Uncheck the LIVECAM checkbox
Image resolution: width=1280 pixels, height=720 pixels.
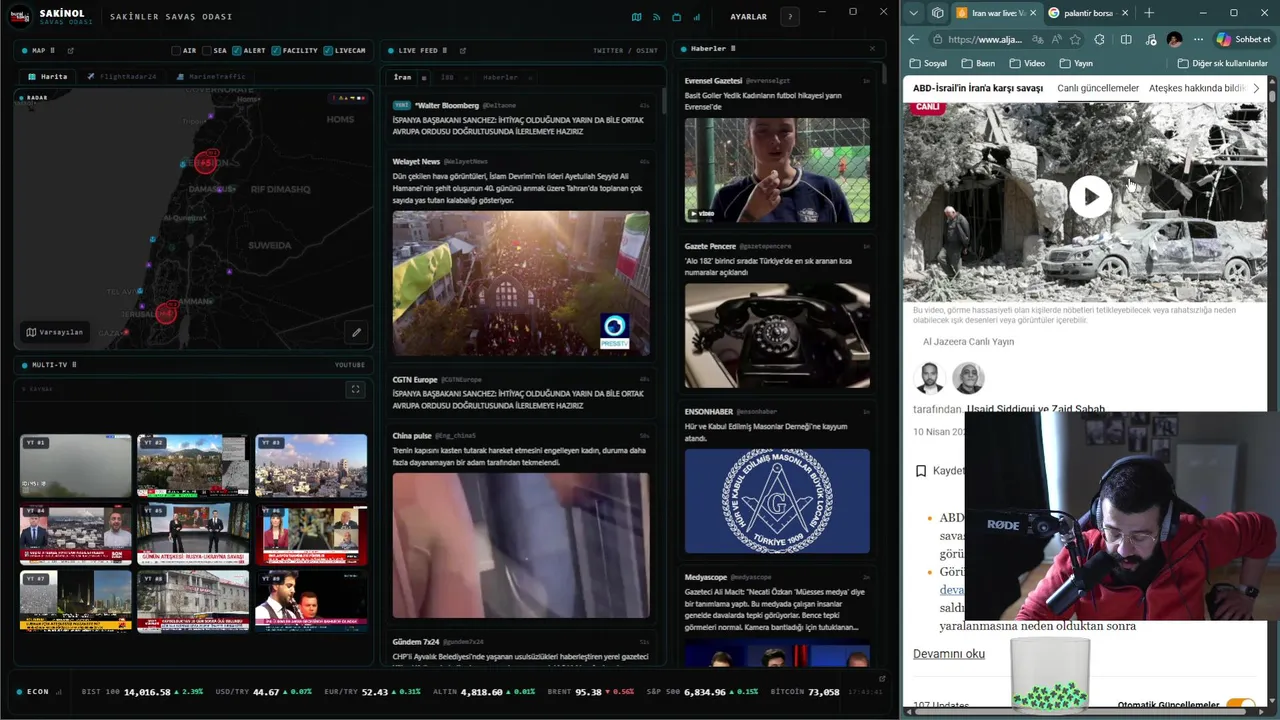pos(329,50)
